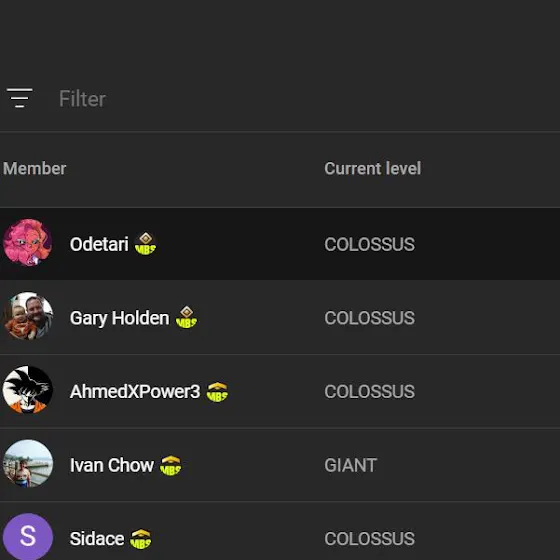Click Gary Holden's member badge icon
Viewport: 560px width, 560px height.
(186, 317)
